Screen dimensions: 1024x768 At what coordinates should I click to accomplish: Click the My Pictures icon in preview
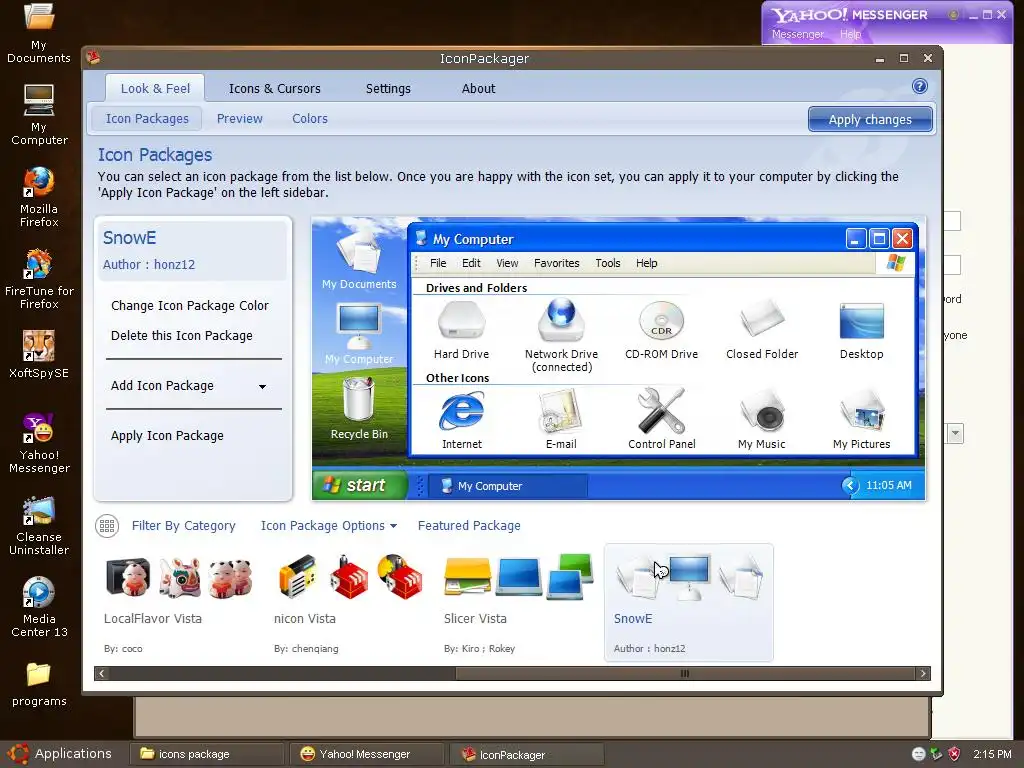[x=862, y=411]
